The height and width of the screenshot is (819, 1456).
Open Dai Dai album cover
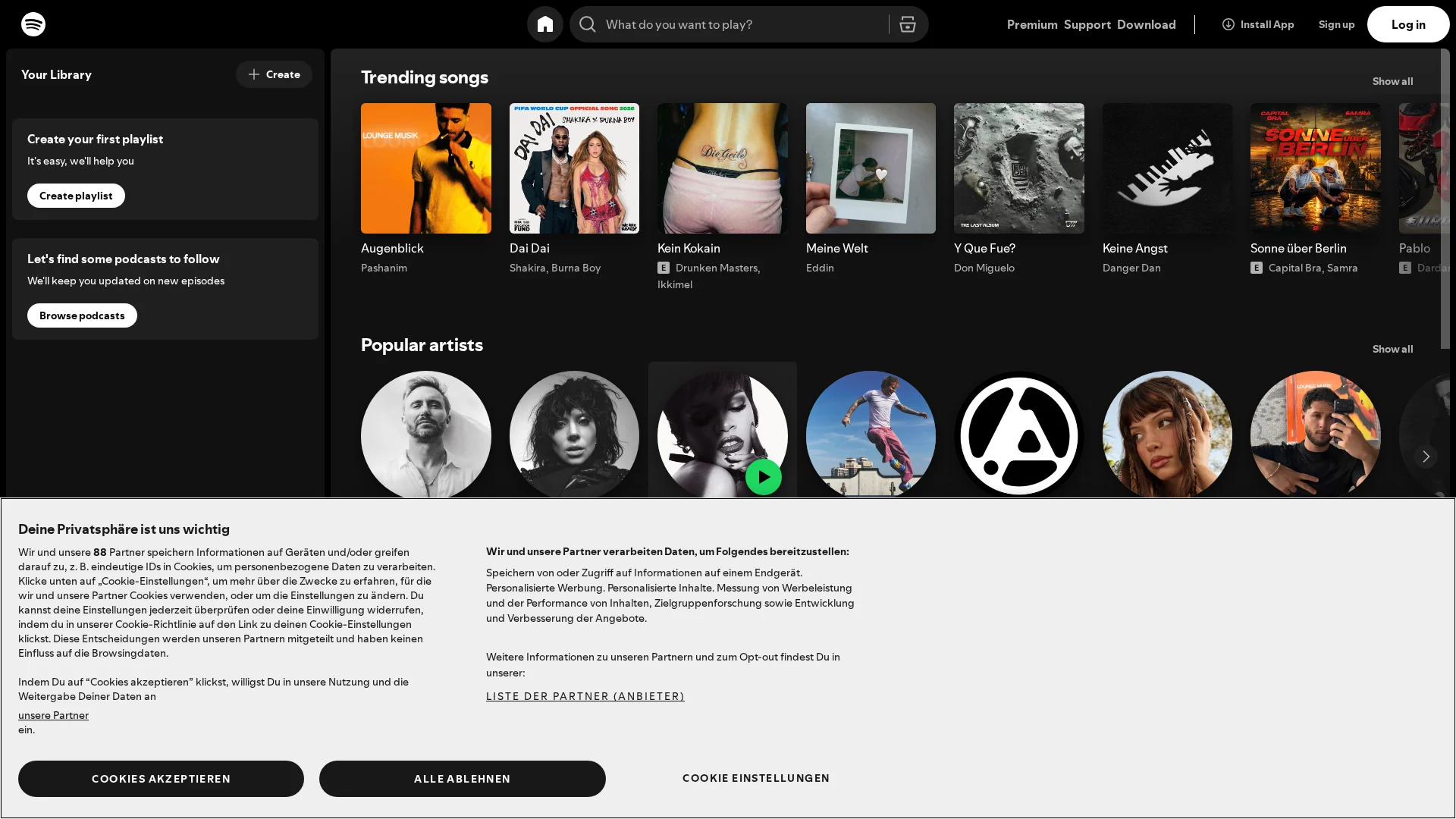point(574,168)
